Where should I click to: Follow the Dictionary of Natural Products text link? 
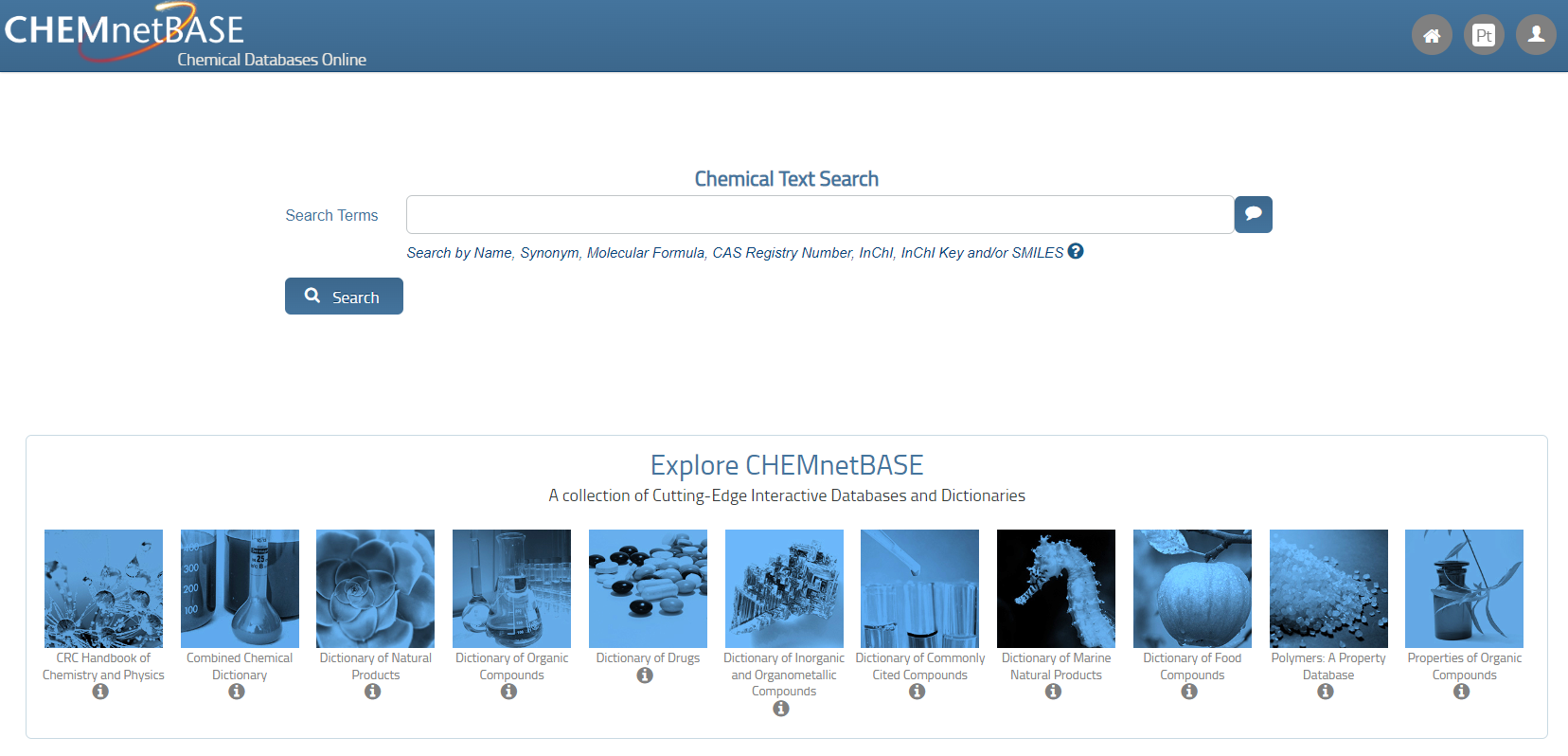376,666
